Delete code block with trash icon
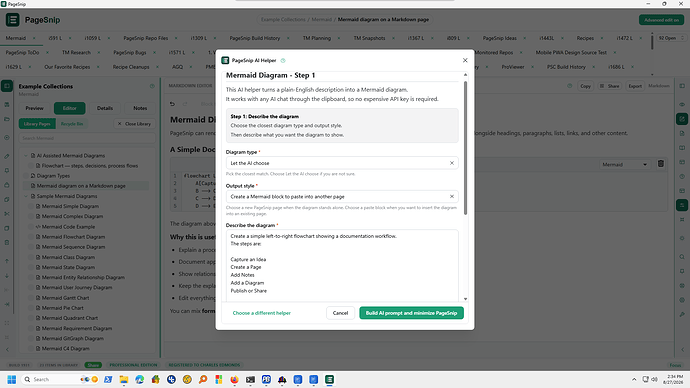 coord(661,164)
